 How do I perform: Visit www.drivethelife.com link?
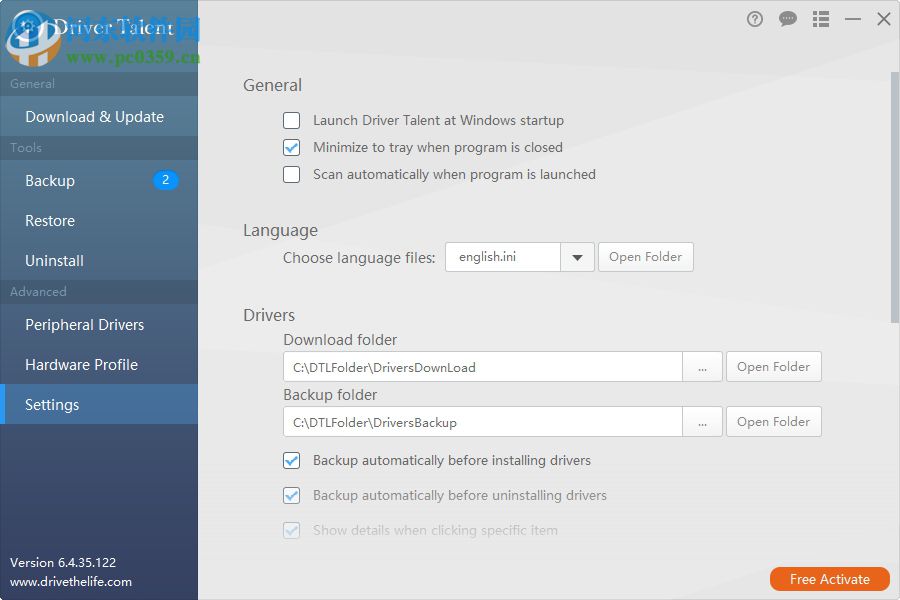tap(71, 582)
